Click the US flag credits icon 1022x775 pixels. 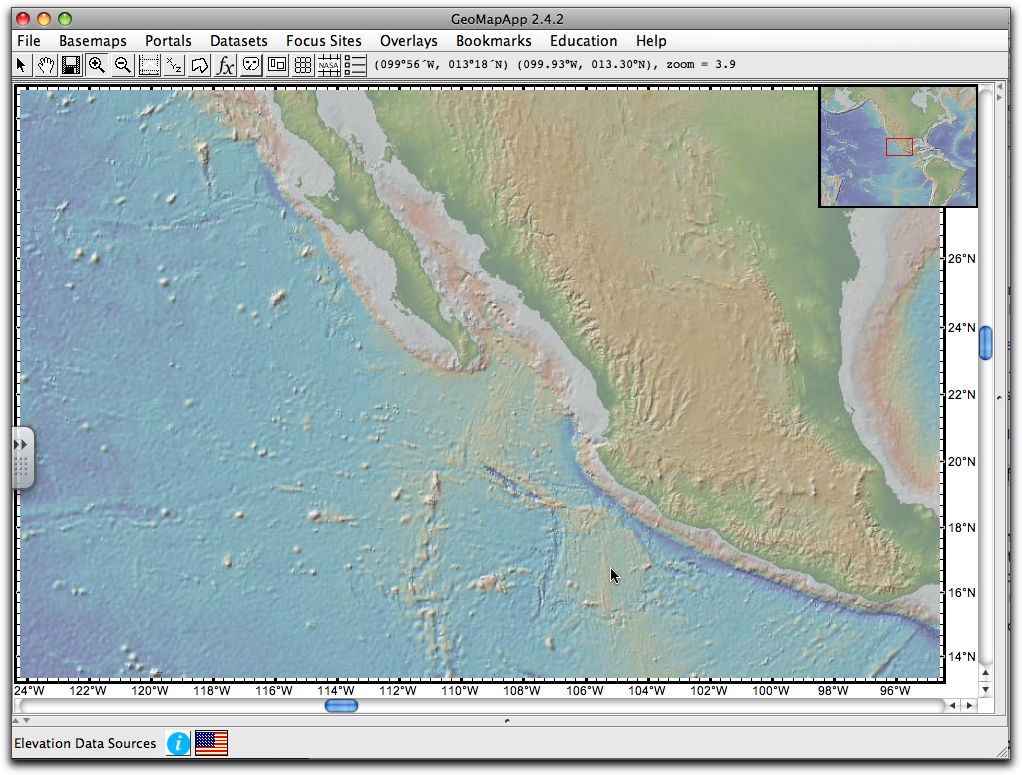click(210, 743)
